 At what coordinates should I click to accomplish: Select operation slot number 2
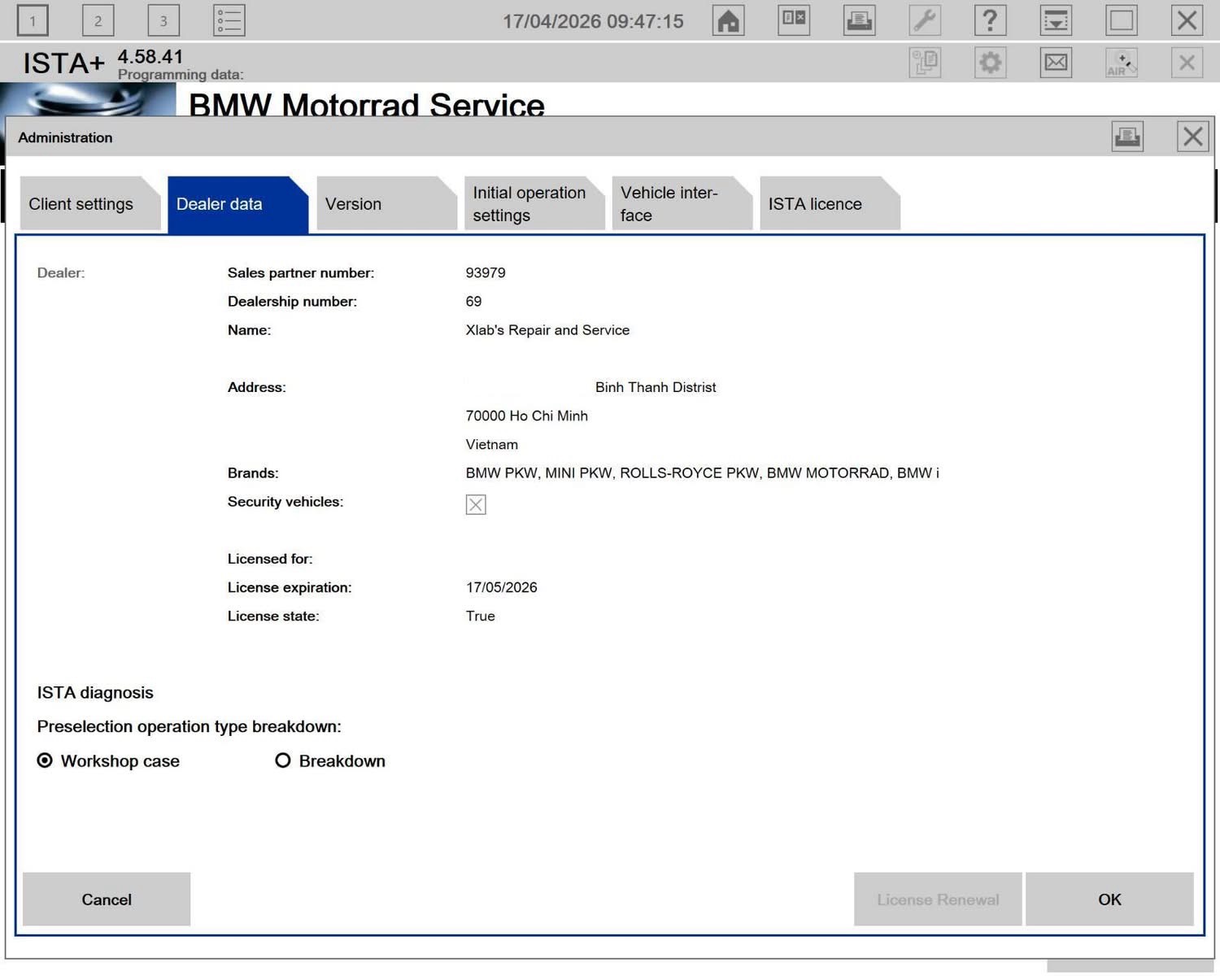[x=98, y=20]
